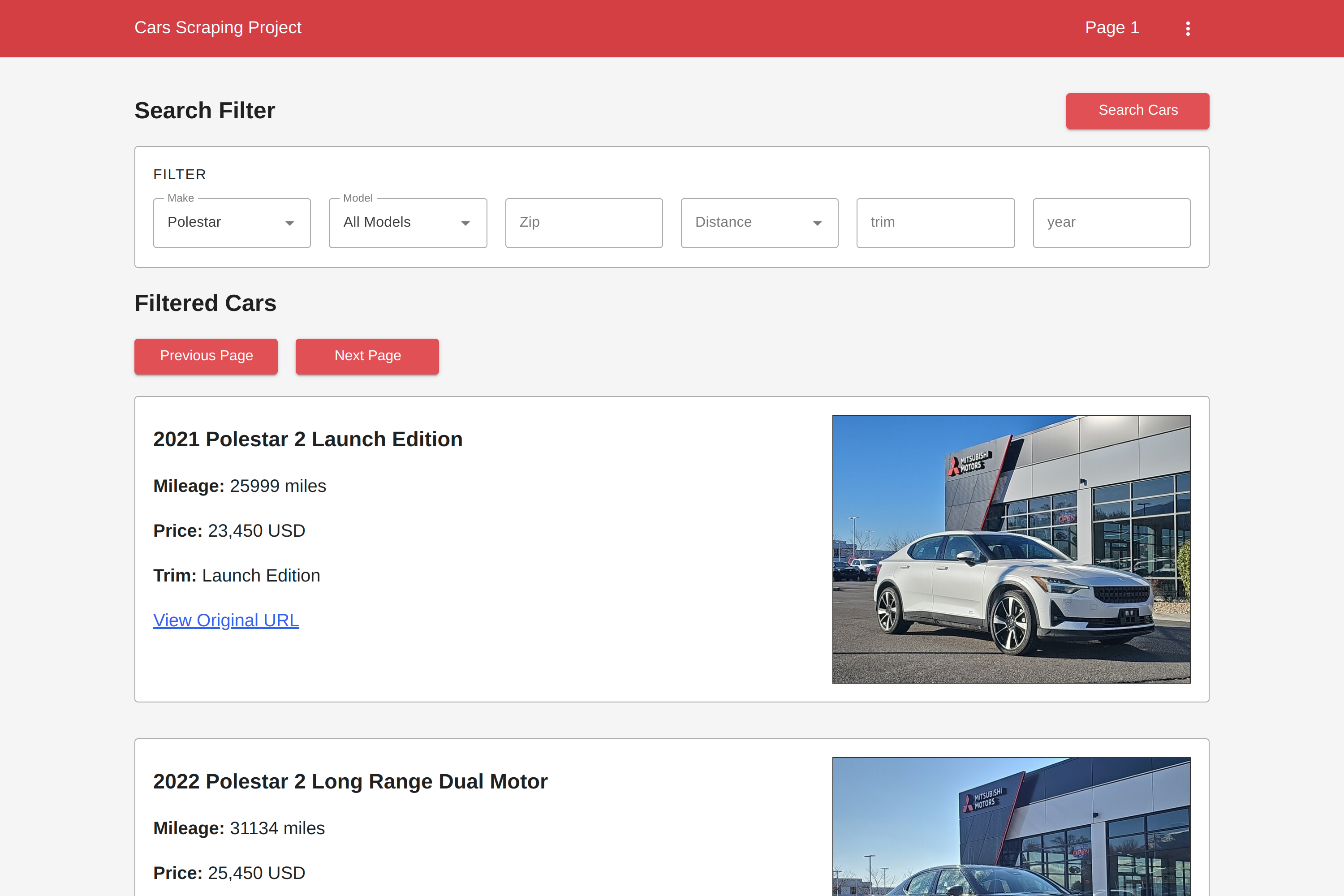Image resolution: width=1344 pixels, height=896 pixels.
Task: Click the Polestar value in Make field
Action: pos(194,222)
